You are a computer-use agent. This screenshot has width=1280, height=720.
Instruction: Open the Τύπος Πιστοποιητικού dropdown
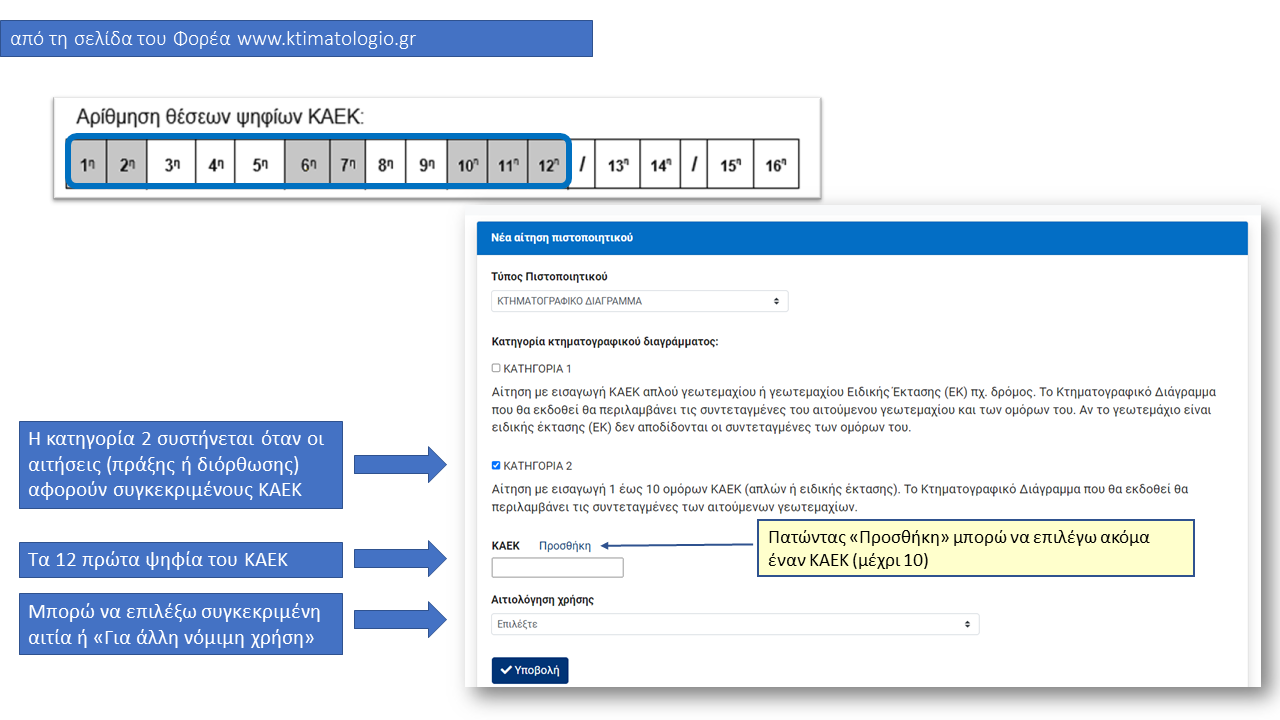click(x=640, y=301)
